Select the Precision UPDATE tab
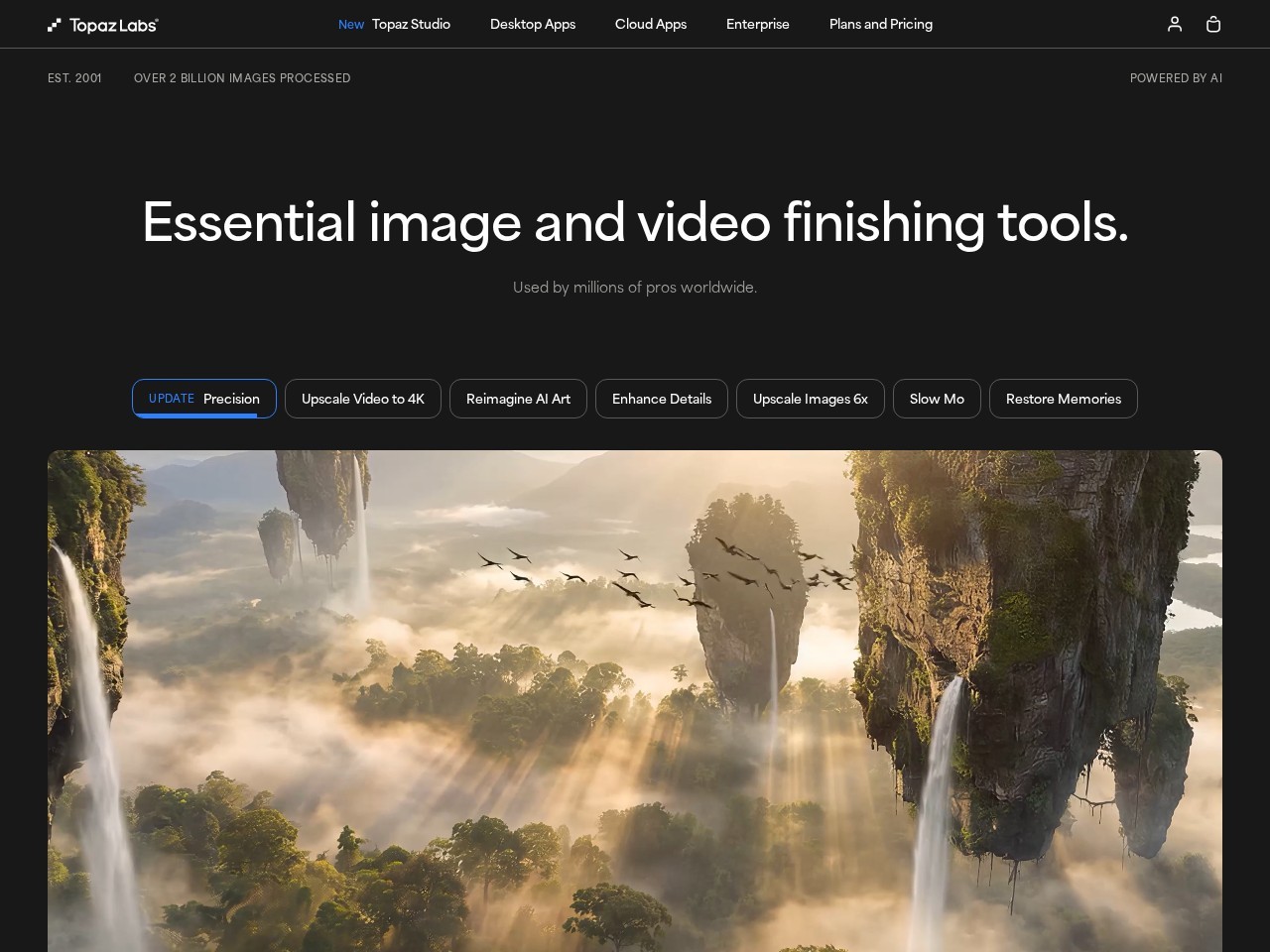Image resolution: width=1270 pixels, height=952 pixels. (204, 399)
